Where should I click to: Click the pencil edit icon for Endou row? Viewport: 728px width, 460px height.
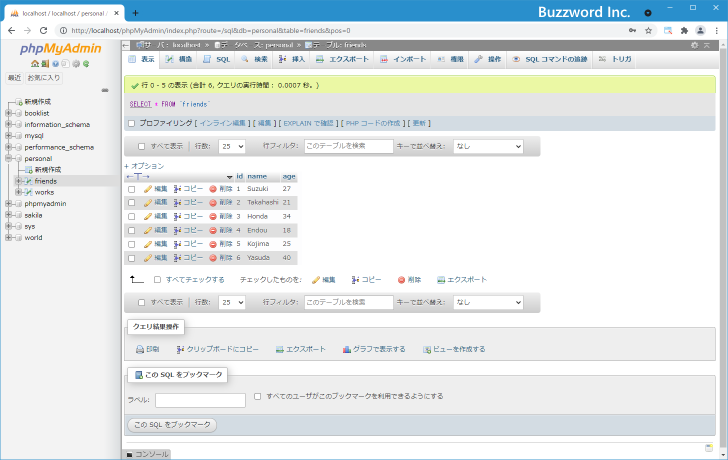coord(148,230)
